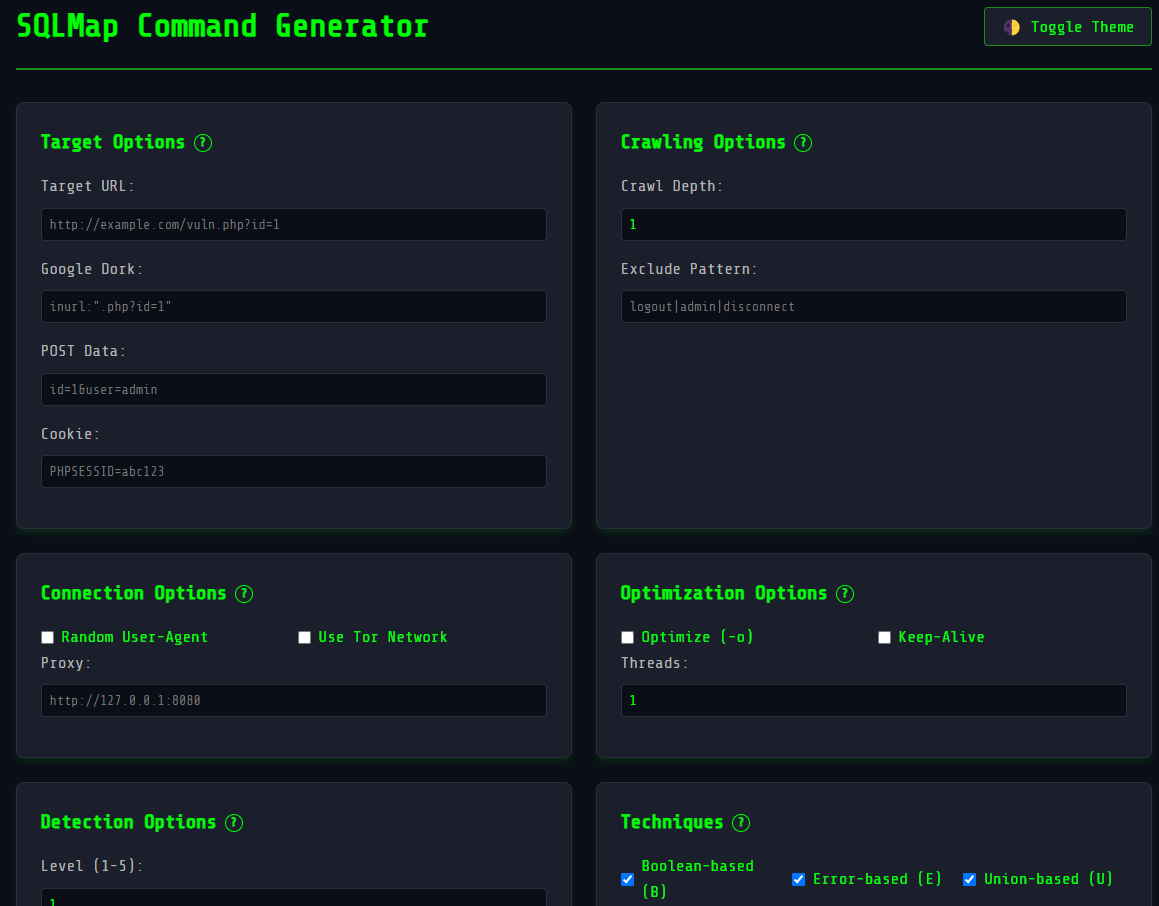Focus the POST Data input field

[293, 389]
